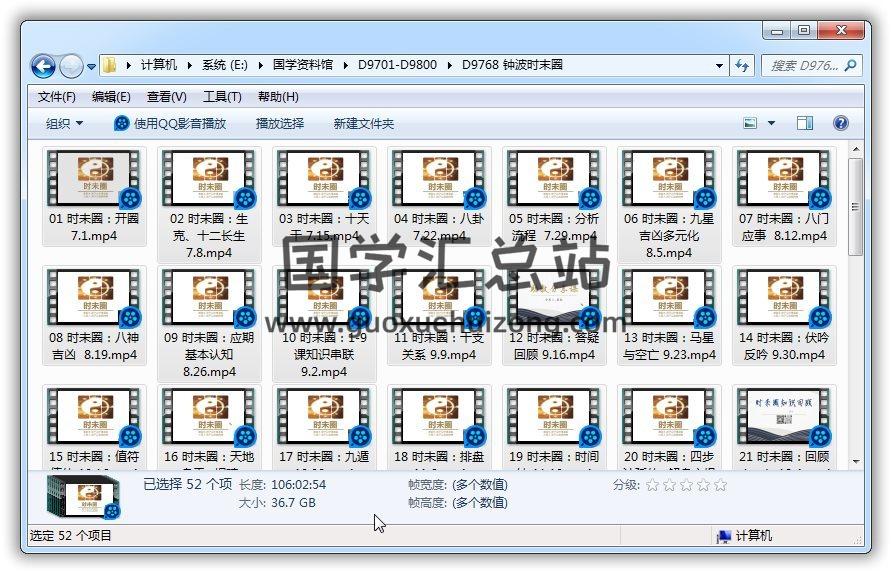Screen dimensions: 892x574
Task: Open the view options dropdown arrow
Action: tap(771, 123)
